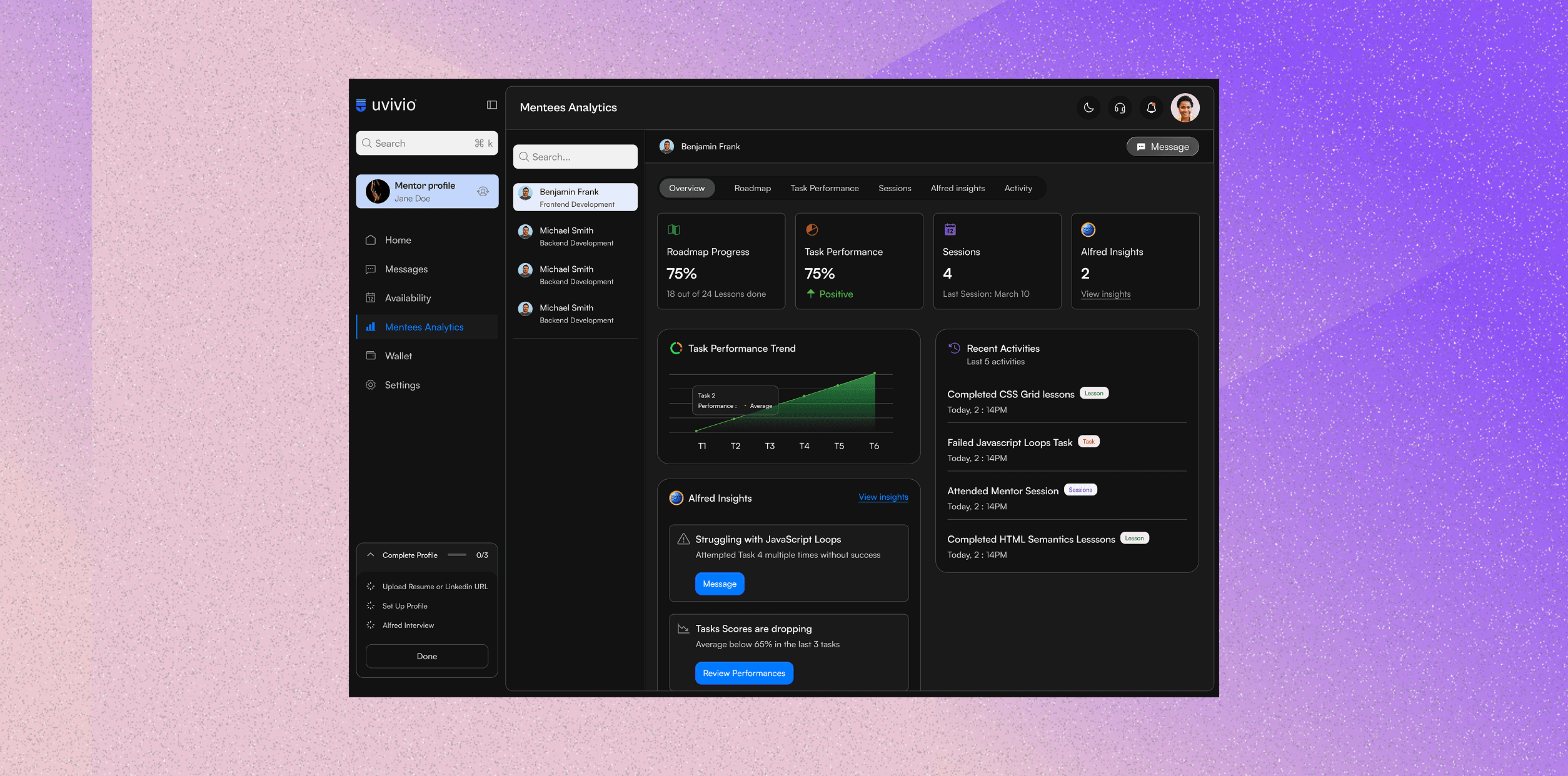Viewport: 1568px width, 776px height.
Task: Click the Messages chat icon
Action: click(371, 269)
